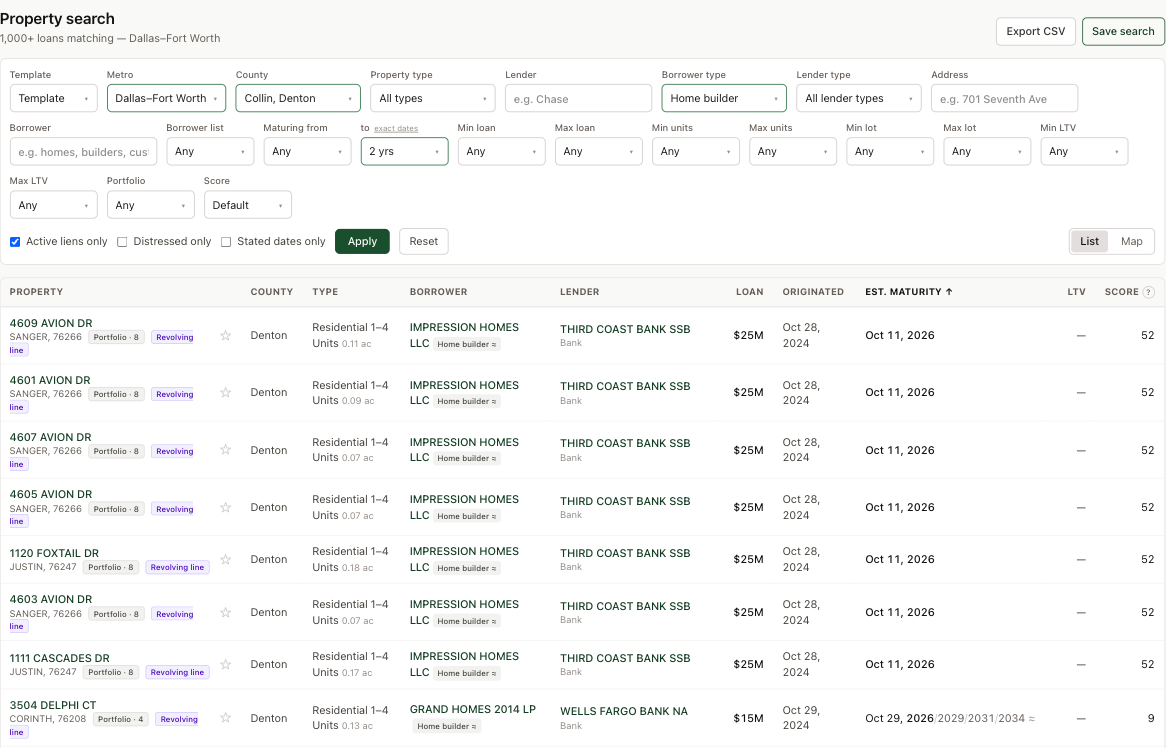Focus the Address input field
Viewport: 1166px width, 748px height.
tap(1004, 98)
